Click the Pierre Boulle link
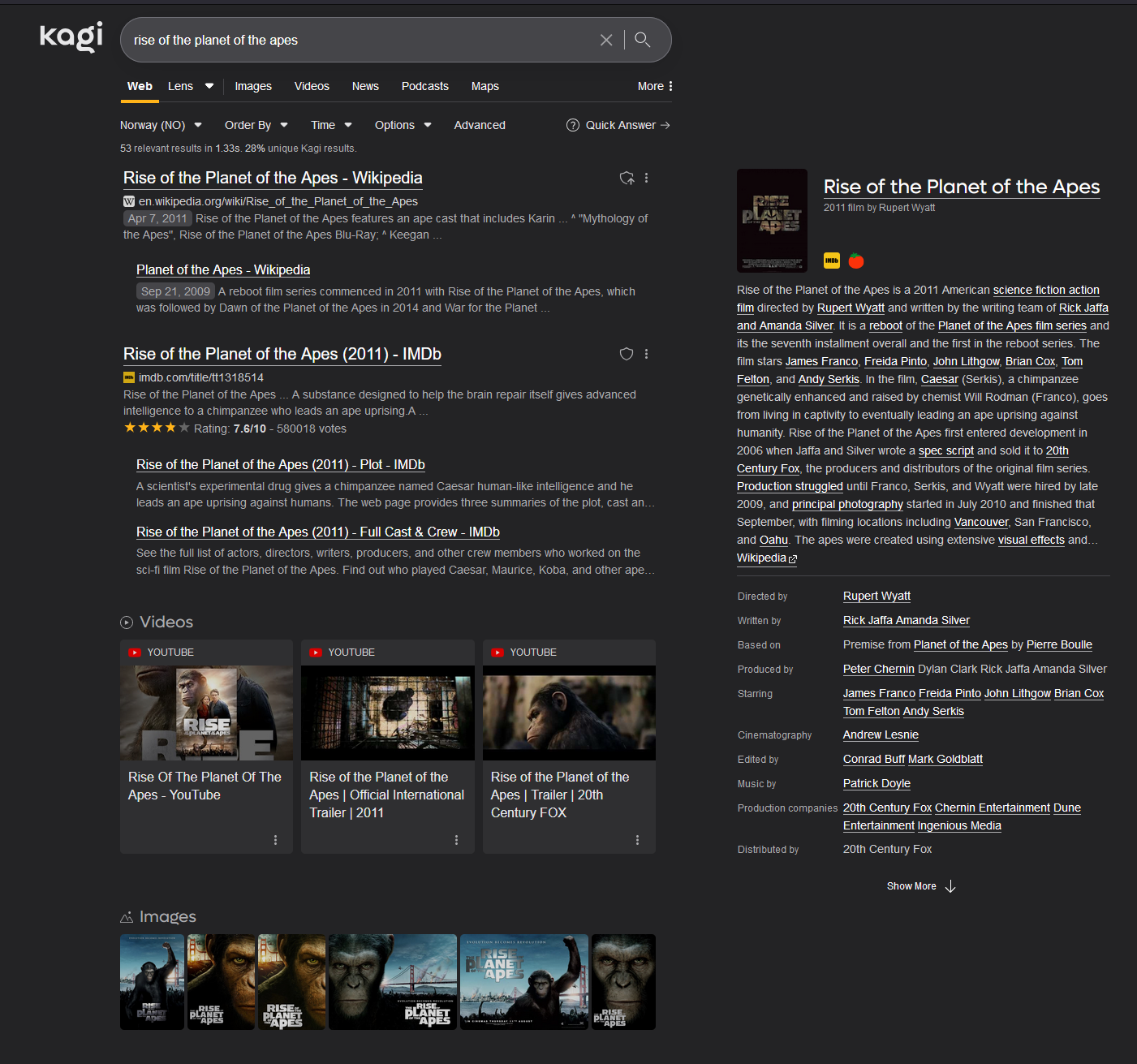This screenshot has width=1137, height=1064. coord(1059,644)
